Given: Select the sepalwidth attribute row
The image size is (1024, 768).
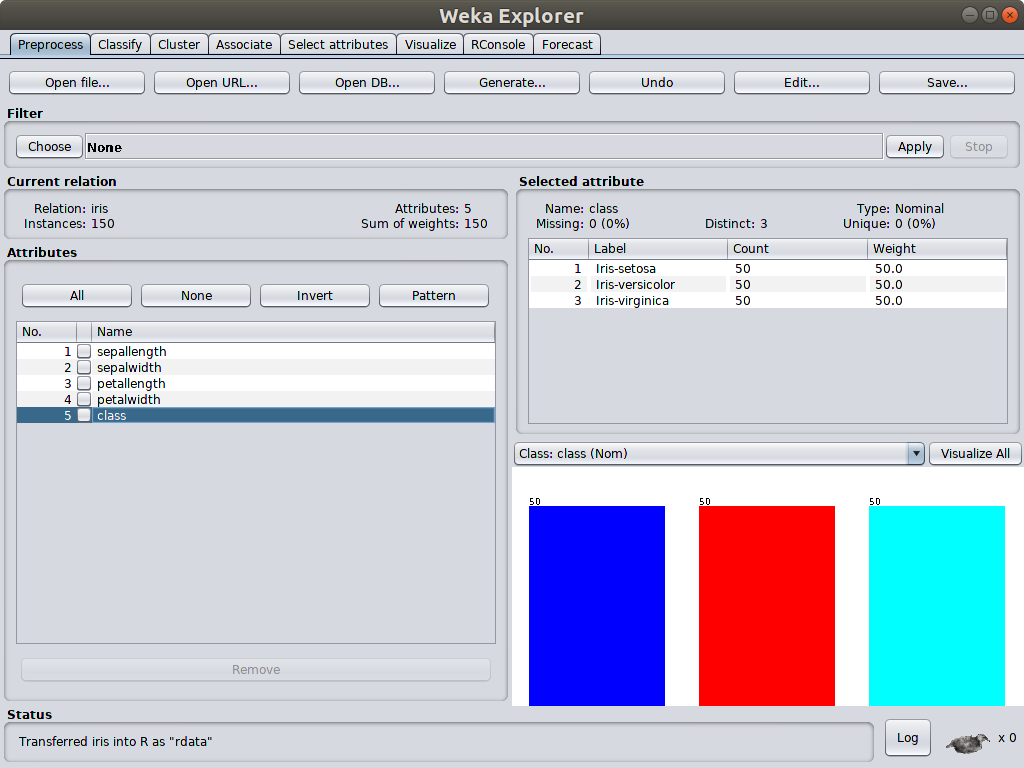Looking at the screenshot, I should [256, 368].
